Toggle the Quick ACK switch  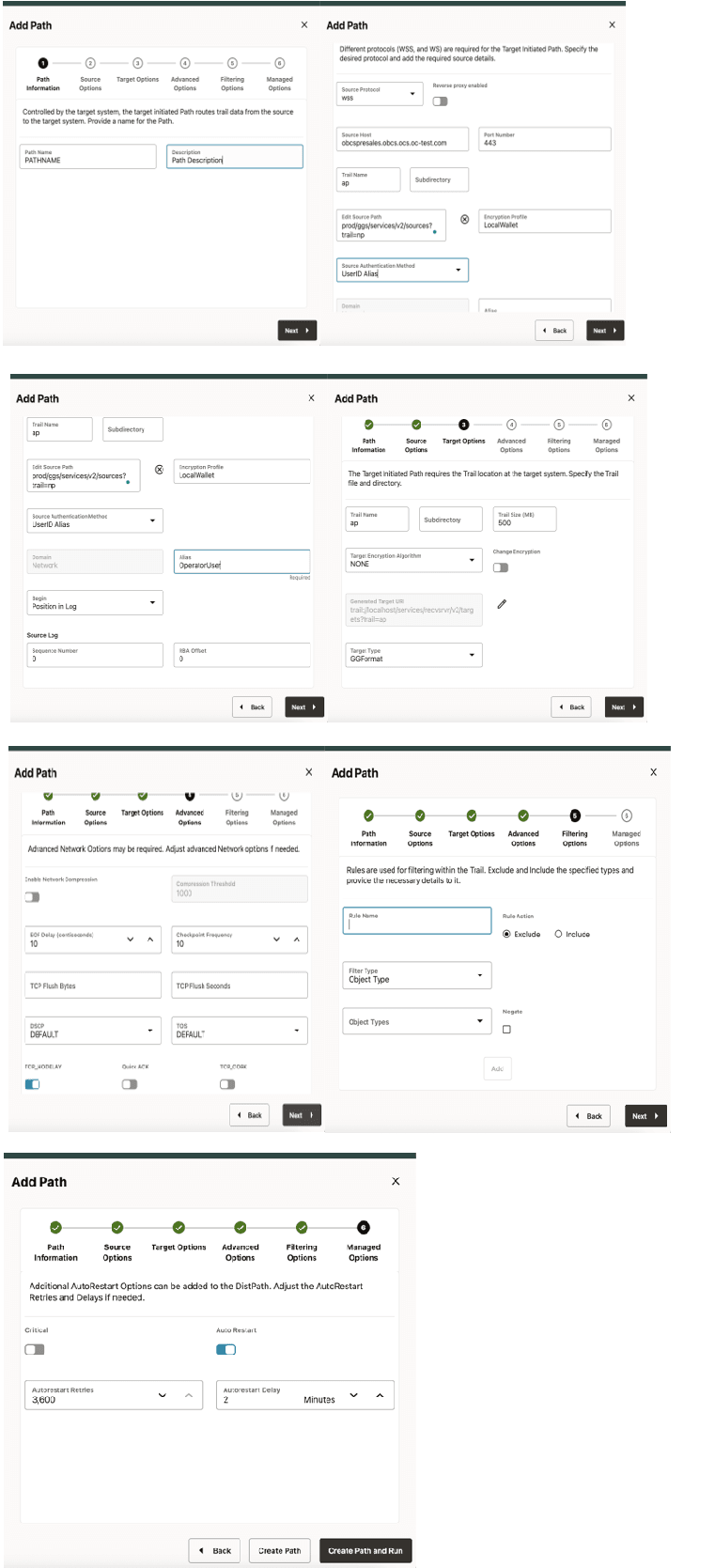point(130,1084)
